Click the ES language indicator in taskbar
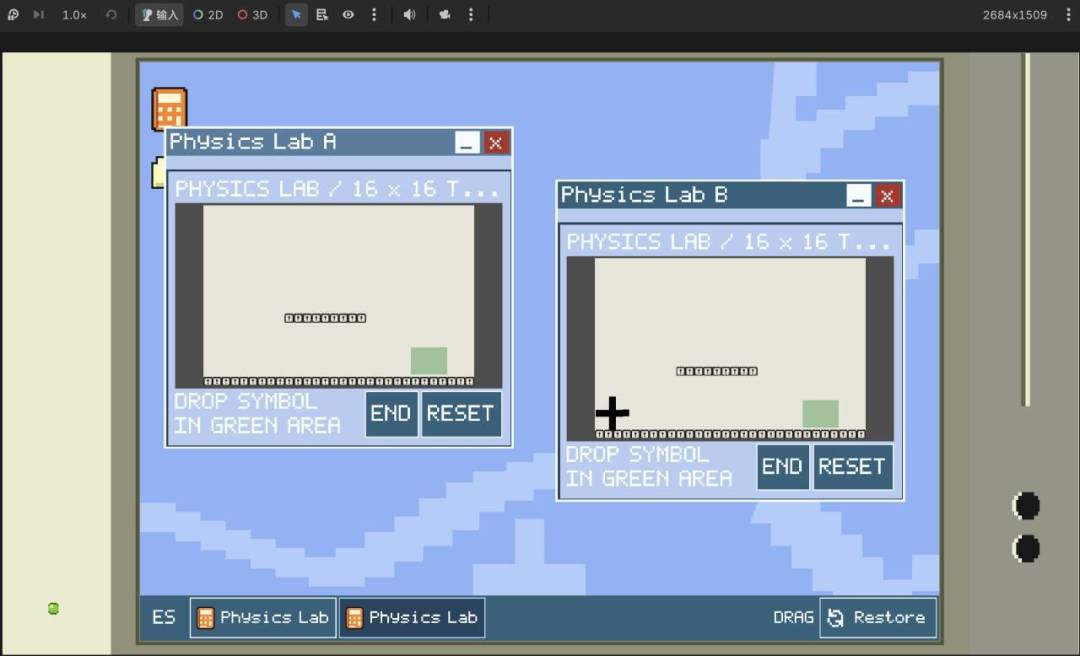 point(164,617)
